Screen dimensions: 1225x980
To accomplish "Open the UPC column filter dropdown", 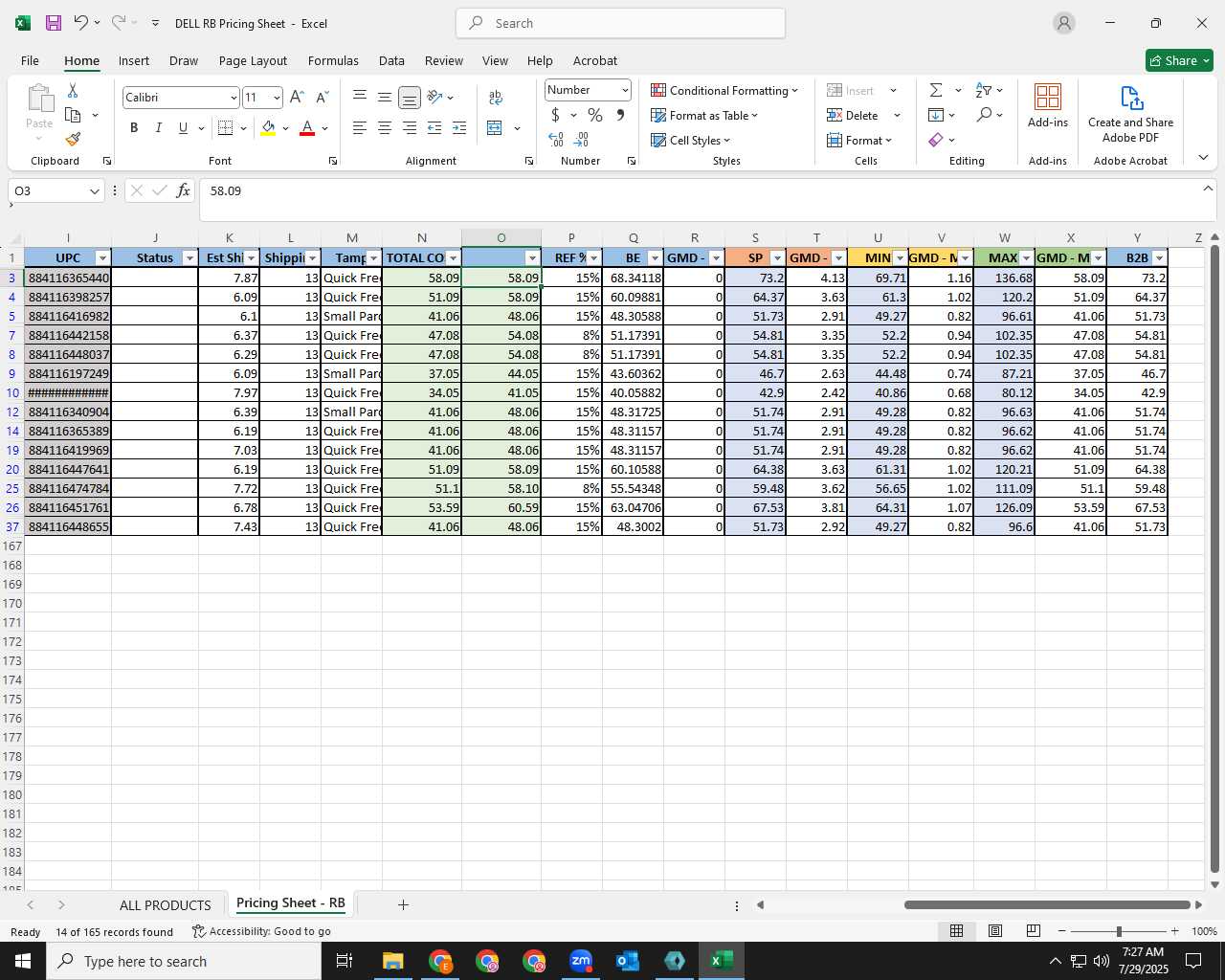I will click(x=102, y=258).
